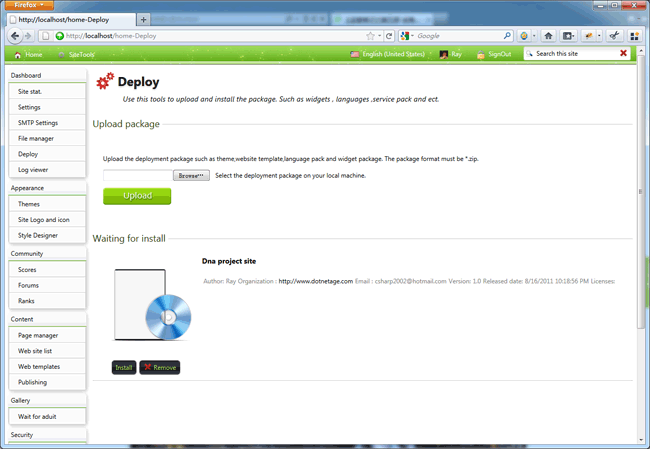Click the red Deploy gears icon
Screen dimensions: 650x449
[105, 81]
